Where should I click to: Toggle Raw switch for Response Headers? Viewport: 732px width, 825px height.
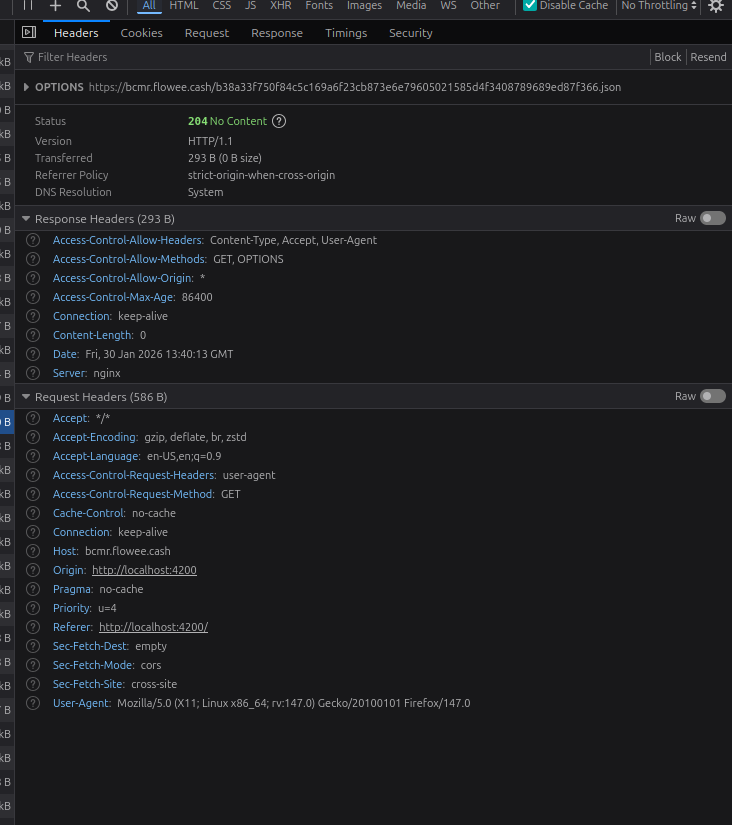click(712, 218)
